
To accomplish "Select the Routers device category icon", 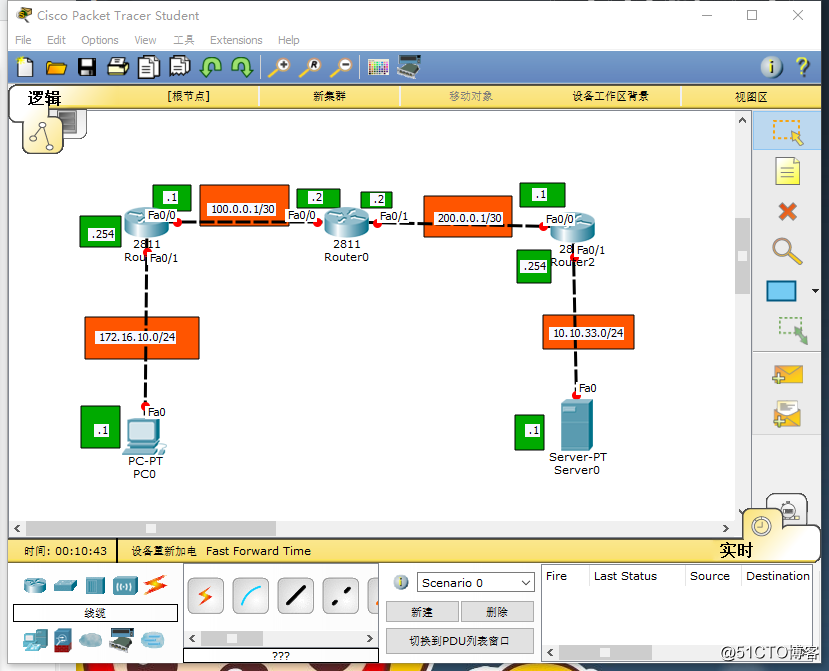I will coord(35,585).
